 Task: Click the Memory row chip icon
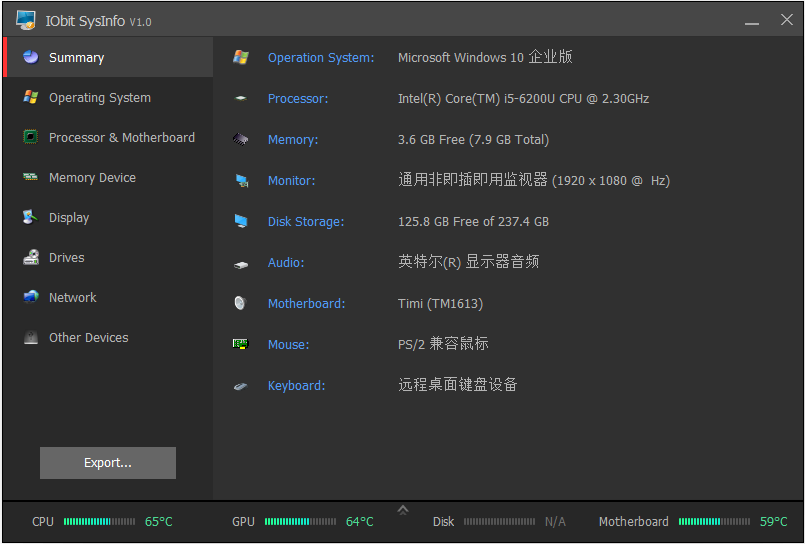240,139
